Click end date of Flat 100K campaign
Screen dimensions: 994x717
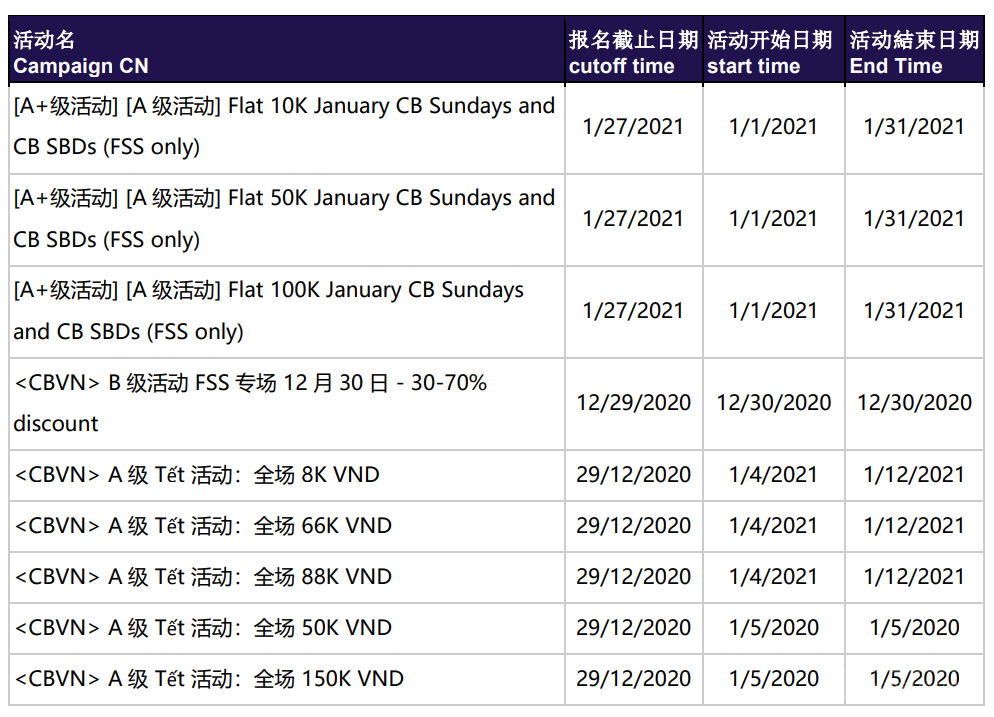pyautogui.click(x=914, y=311)
